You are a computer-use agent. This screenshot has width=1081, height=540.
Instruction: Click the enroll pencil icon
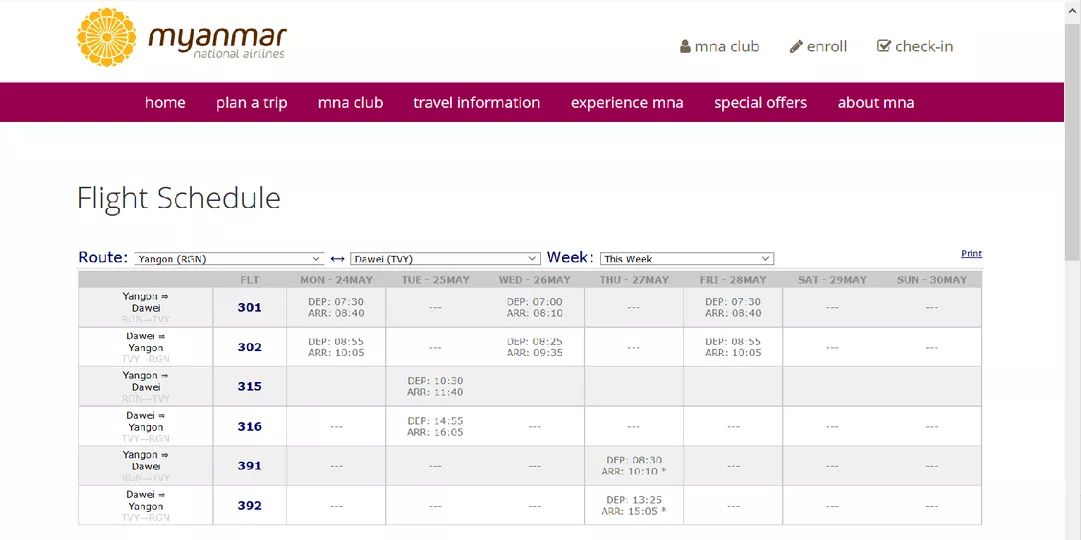[796, 46]
